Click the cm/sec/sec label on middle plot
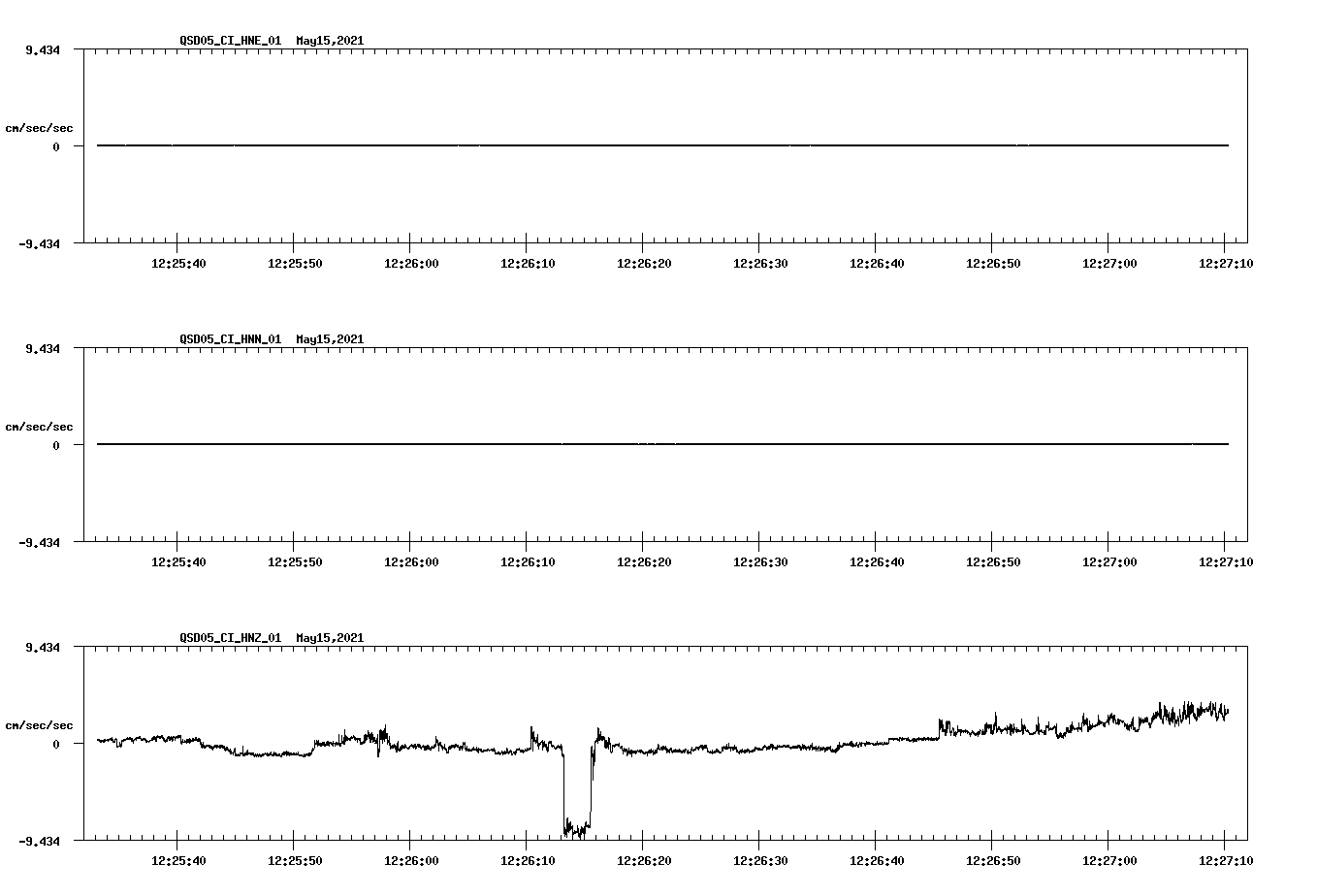This screenshot has width=1317, height=896. pyautogui.click(x=40, y=426)
